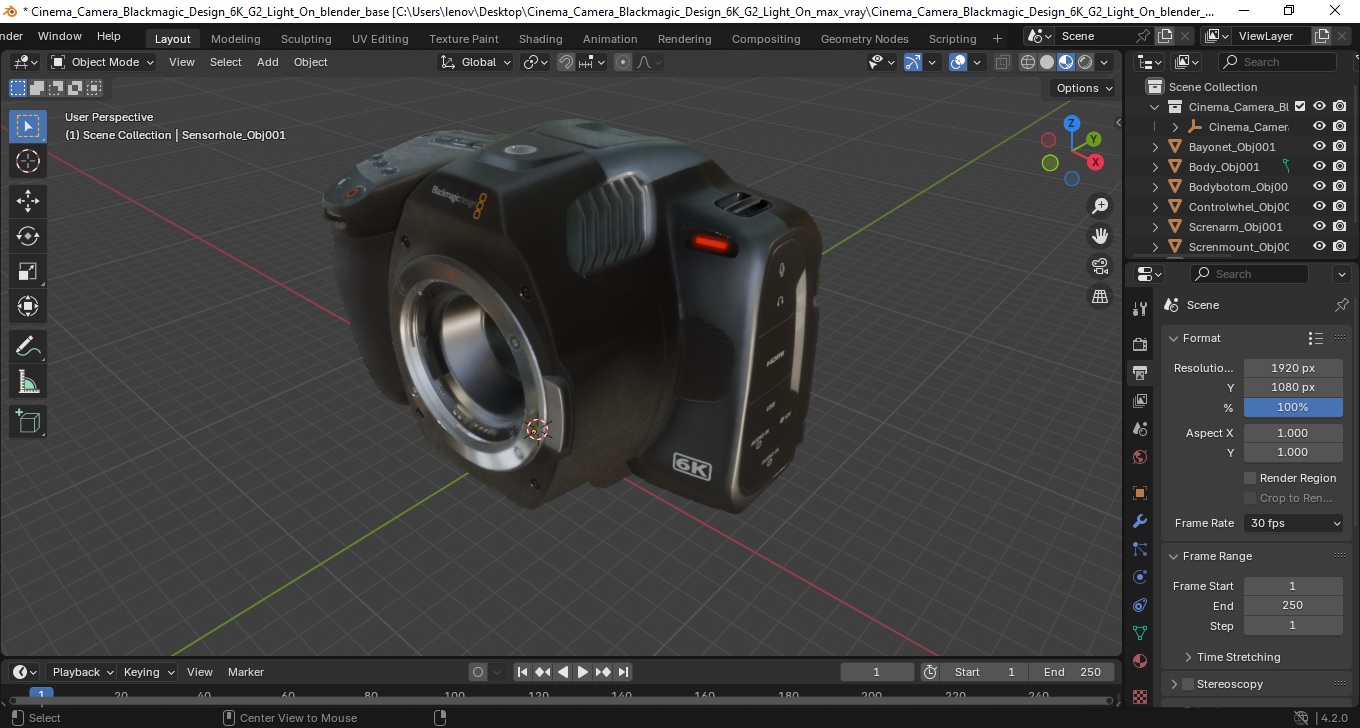The width and height of the screenshot is (1360, 728).
Task: Open the View Layer properties tab
Action: click(1139, 401)
